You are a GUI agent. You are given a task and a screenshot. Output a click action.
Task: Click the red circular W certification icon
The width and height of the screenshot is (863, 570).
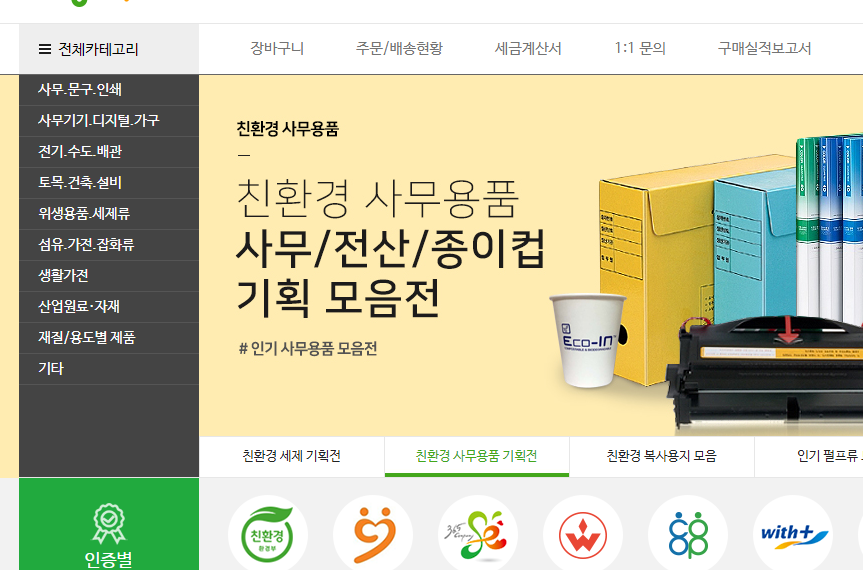(583, 535)
